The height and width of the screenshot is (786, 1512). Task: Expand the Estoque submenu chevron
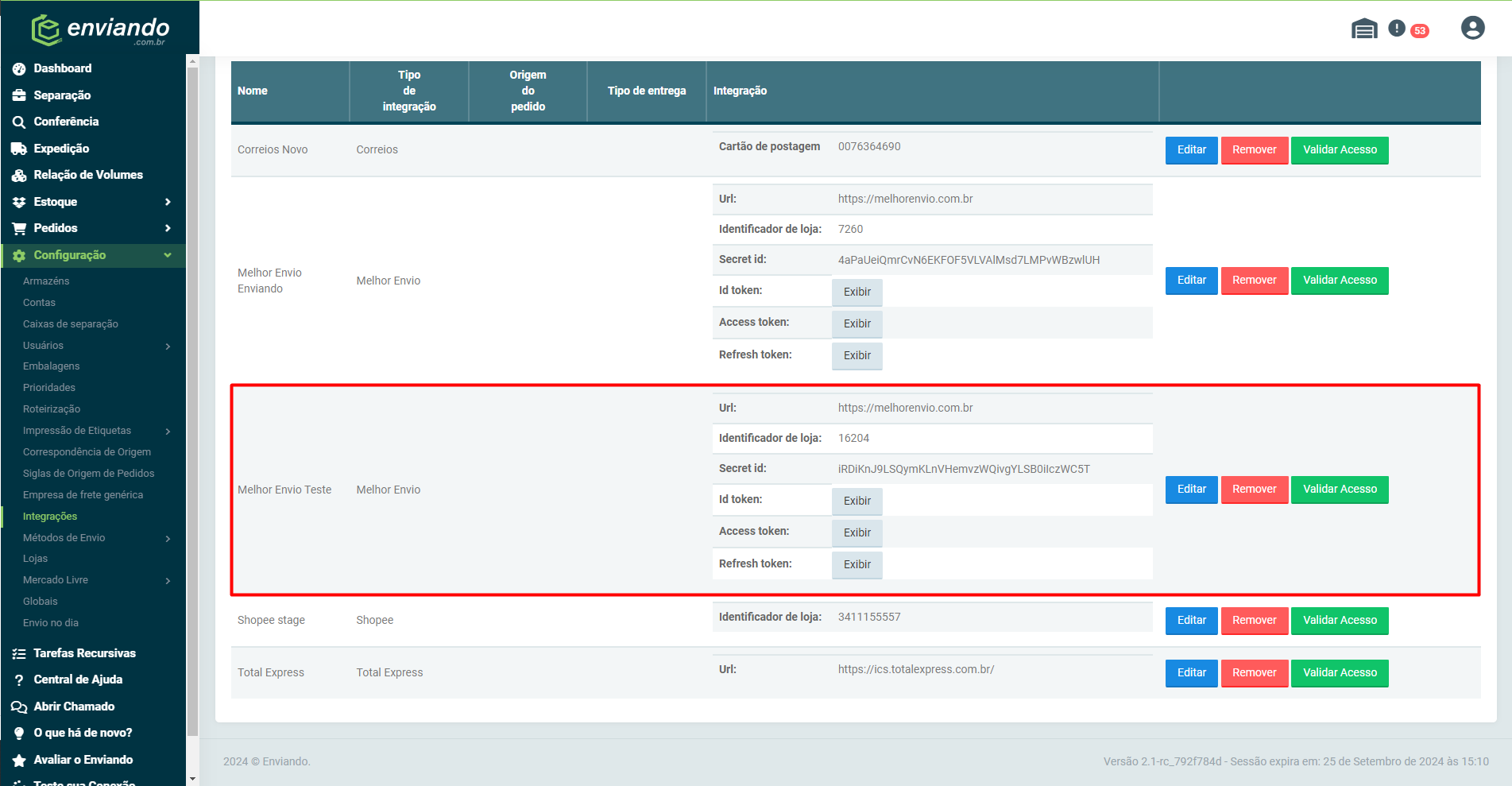click(x=168, y=202)
